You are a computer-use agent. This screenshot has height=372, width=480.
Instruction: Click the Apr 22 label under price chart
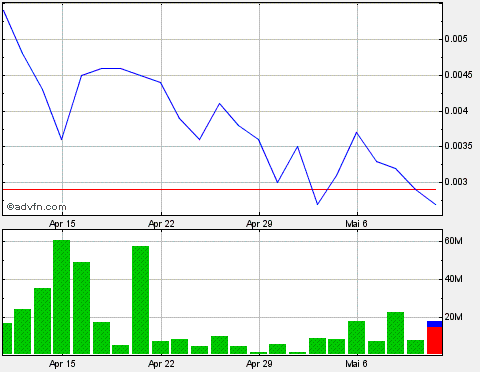coord(161,224)
